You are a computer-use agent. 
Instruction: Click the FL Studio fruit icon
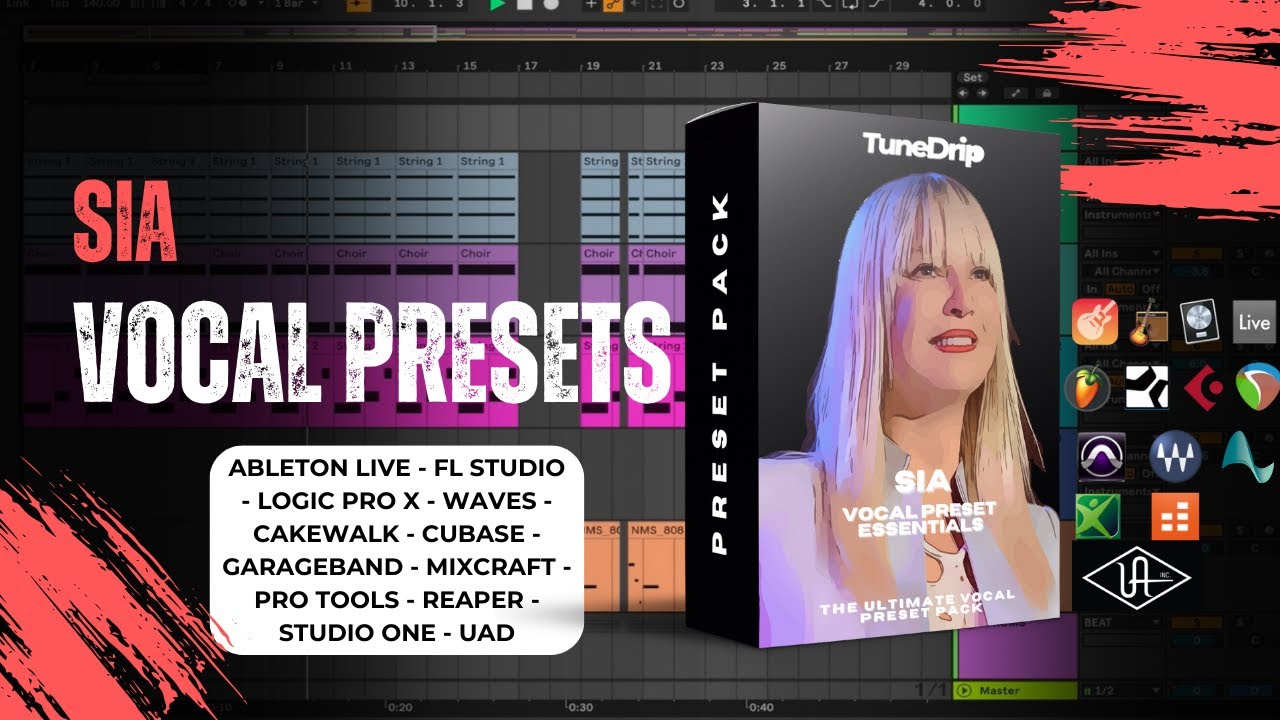tap(1088, 387)
